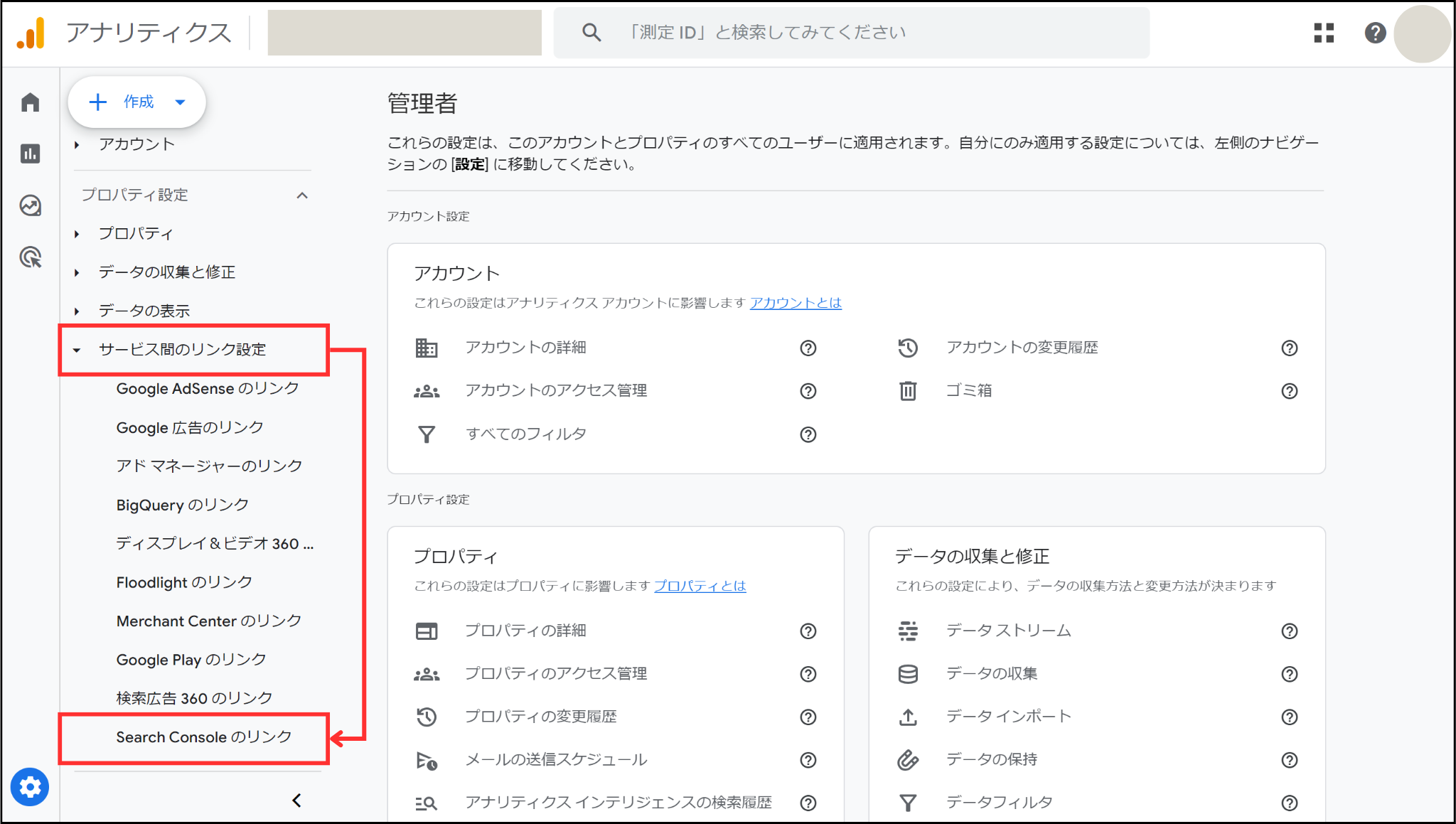1456x824 pixels.
Task: Click the アカウントとは link
Action: pos(796,303)
